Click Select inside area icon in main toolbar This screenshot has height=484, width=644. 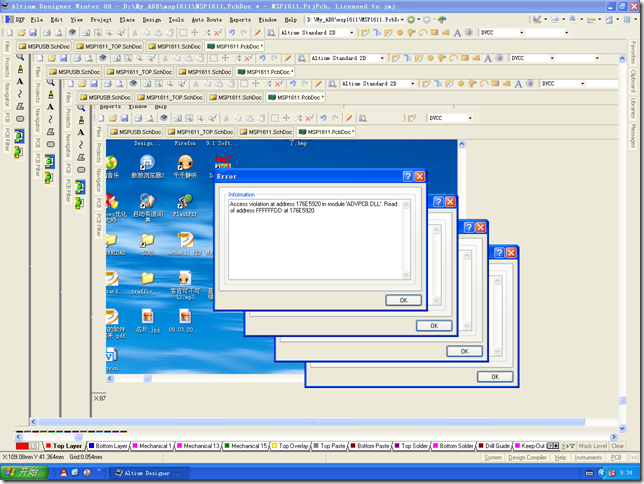tap(183, 32)
